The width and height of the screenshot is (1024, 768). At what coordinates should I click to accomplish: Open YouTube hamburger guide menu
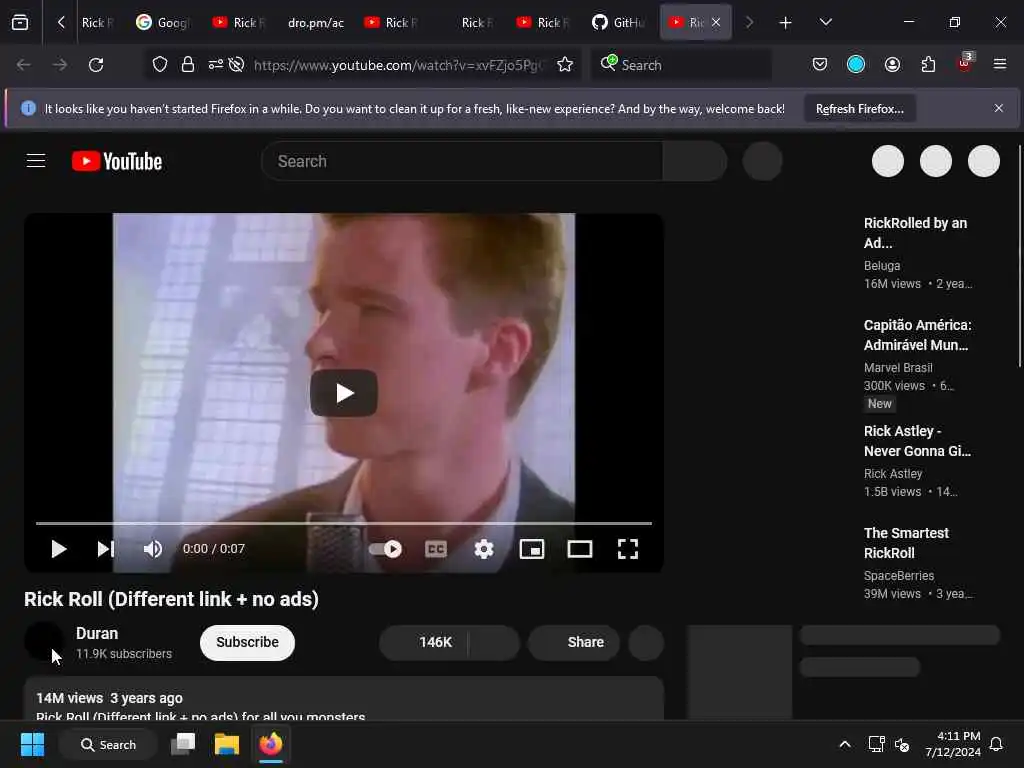[36, 161]
